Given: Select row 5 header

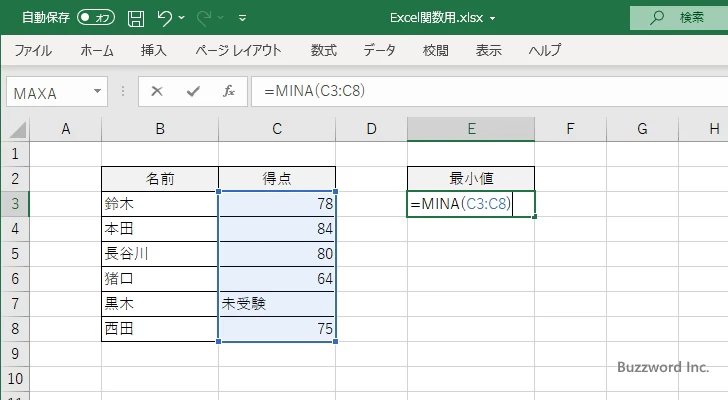Looking at the screenshot, I should (15, 254).
